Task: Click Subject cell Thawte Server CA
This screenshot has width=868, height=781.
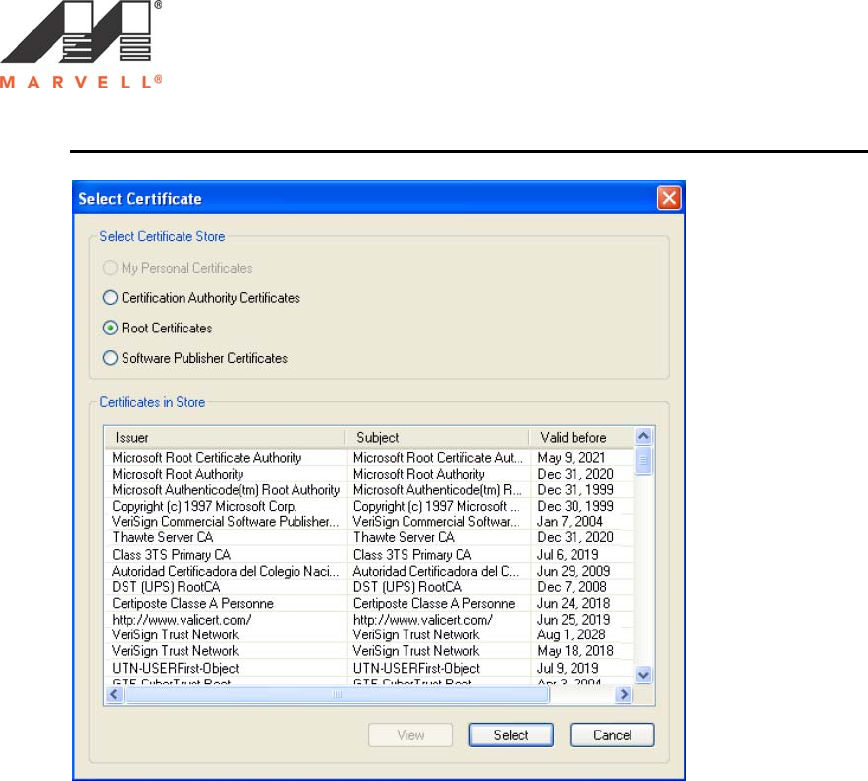Action: click(404, 537)
